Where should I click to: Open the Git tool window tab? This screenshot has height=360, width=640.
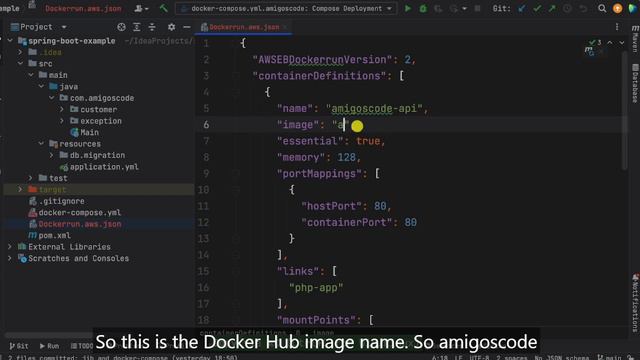point(19,346)
